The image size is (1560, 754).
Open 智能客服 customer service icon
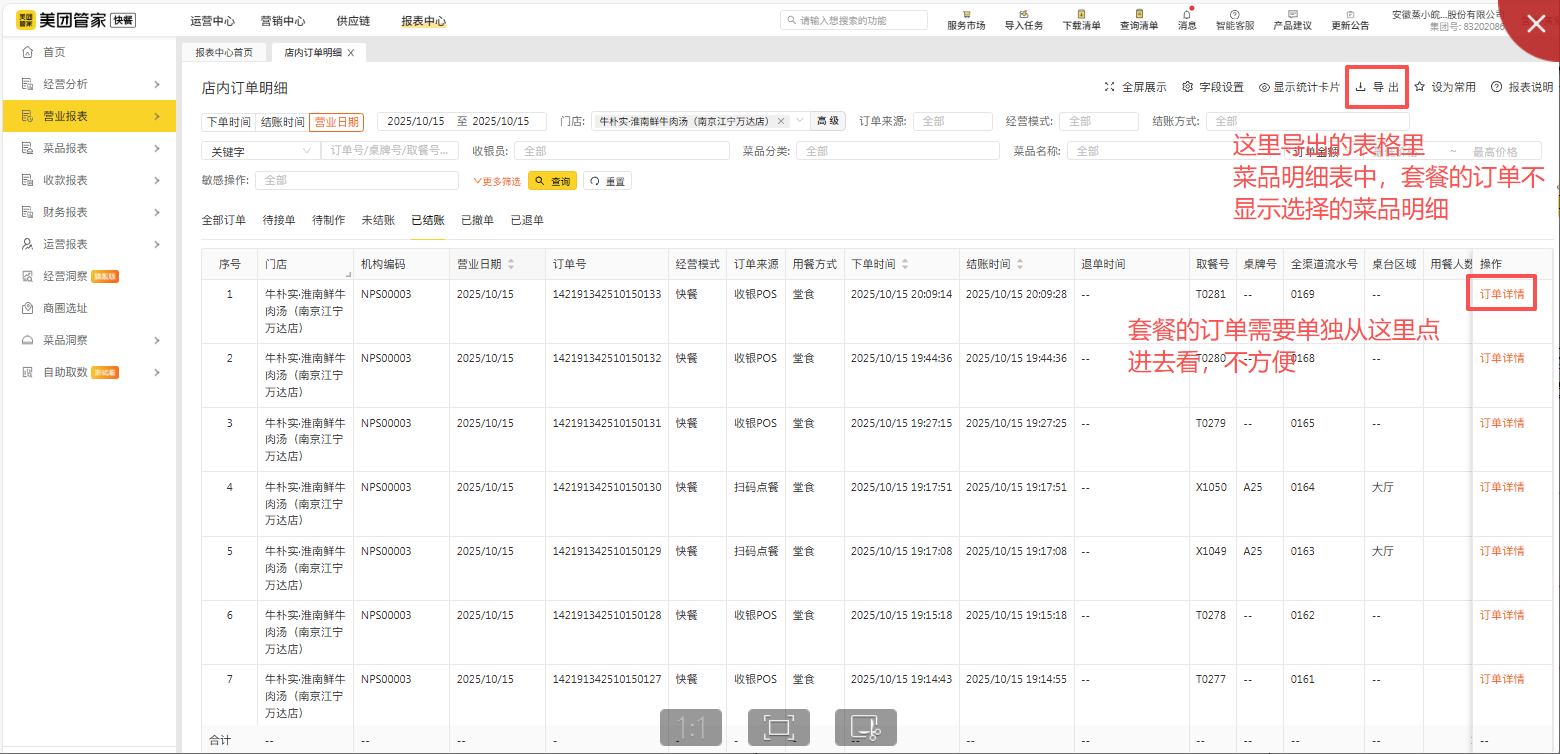pyautogui.click(x=1236, y=21)
